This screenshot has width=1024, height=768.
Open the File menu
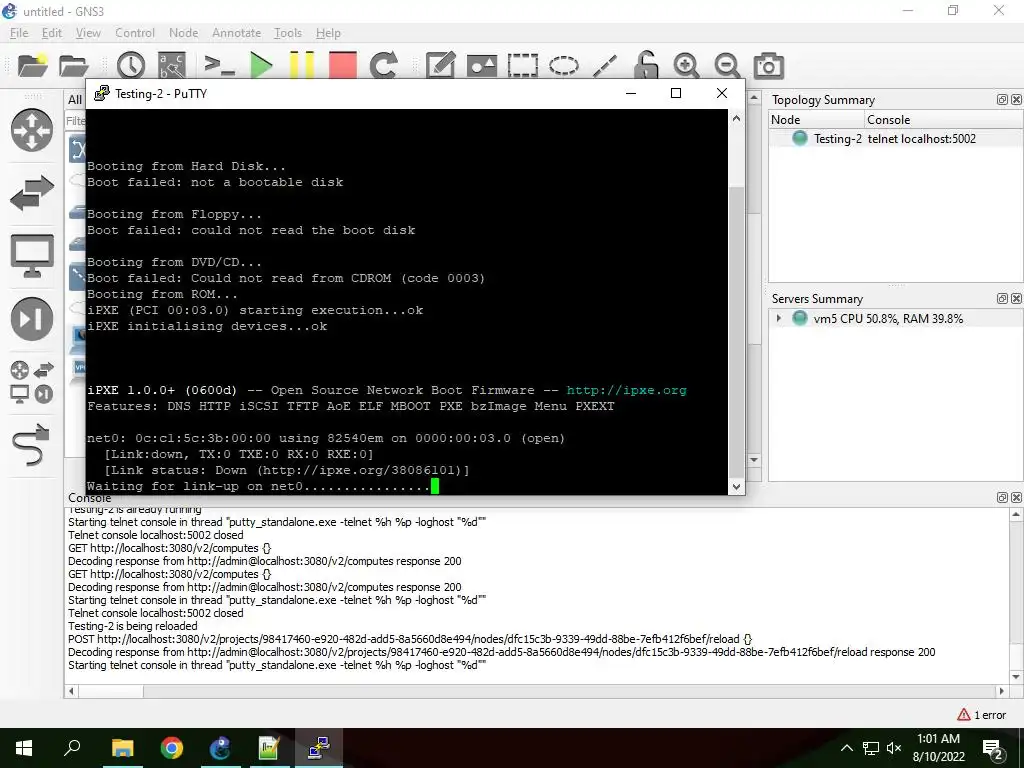click(19, 33)
